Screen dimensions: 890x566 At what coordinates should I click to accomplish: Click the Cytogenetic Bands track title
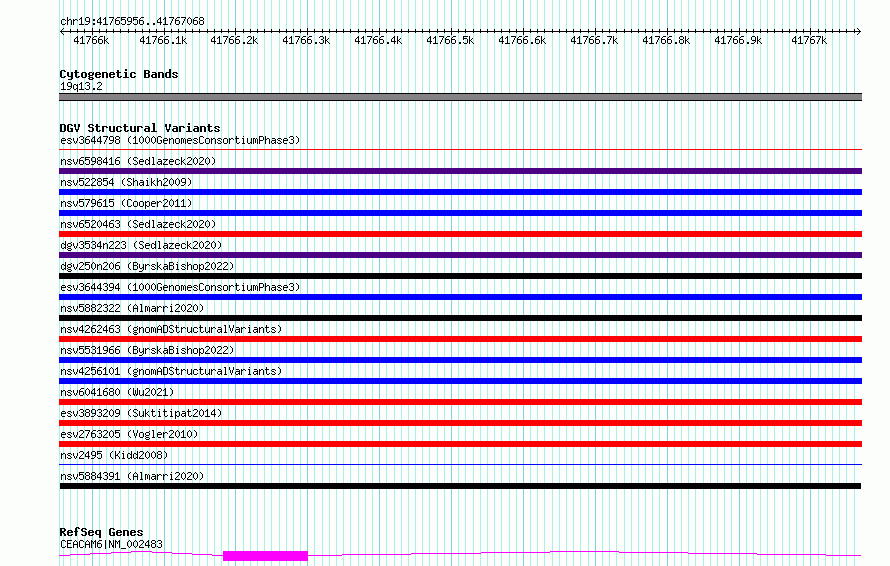click(x=119, y=74)
